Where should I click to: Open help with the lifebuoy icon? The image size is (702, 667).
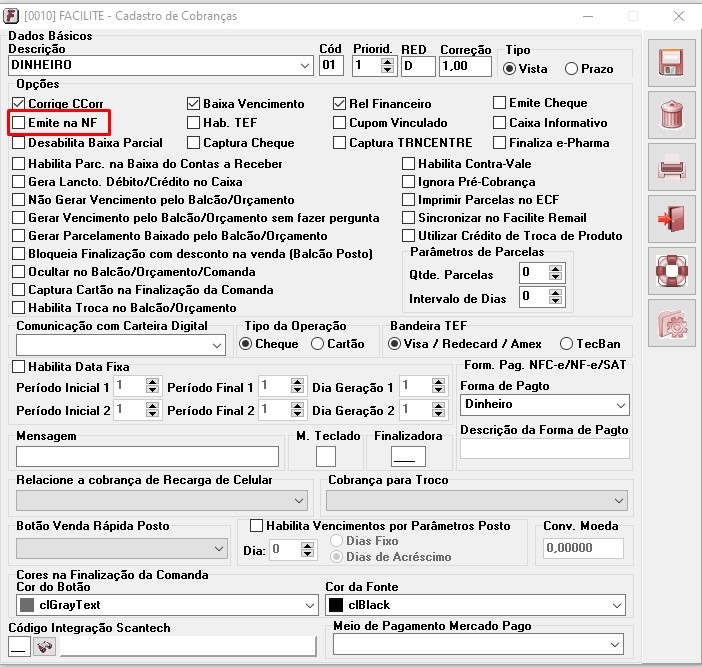coord(672,271)
